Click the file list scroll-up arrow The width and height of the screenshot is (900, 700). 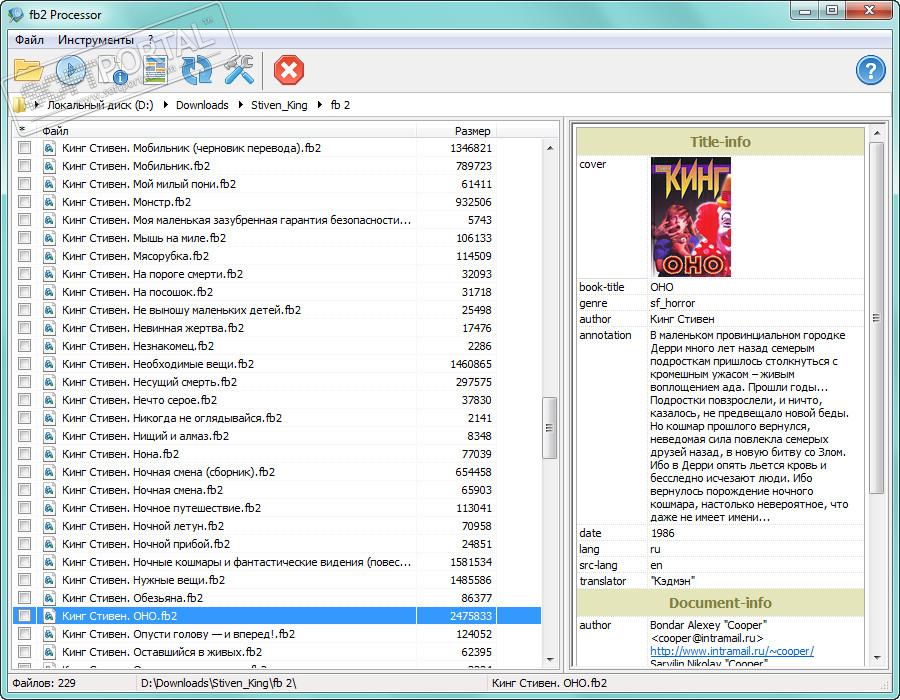(550, 148)
